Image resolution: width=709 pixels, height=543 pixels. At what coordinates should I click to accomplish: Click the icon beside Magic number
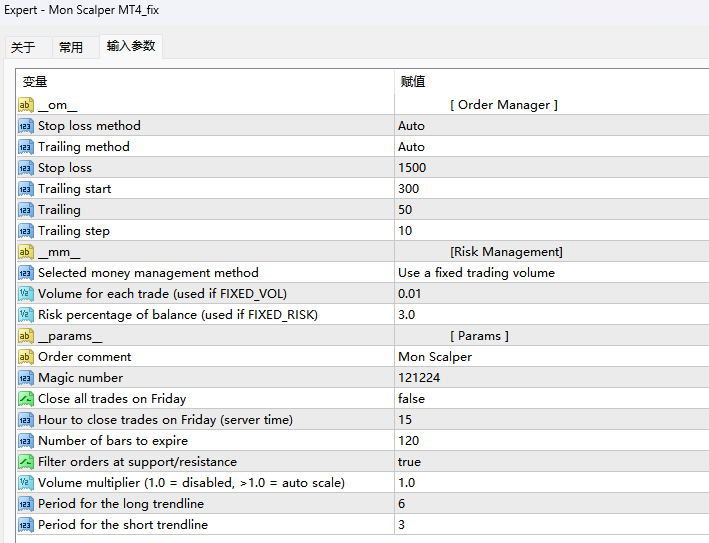[25, 378]
